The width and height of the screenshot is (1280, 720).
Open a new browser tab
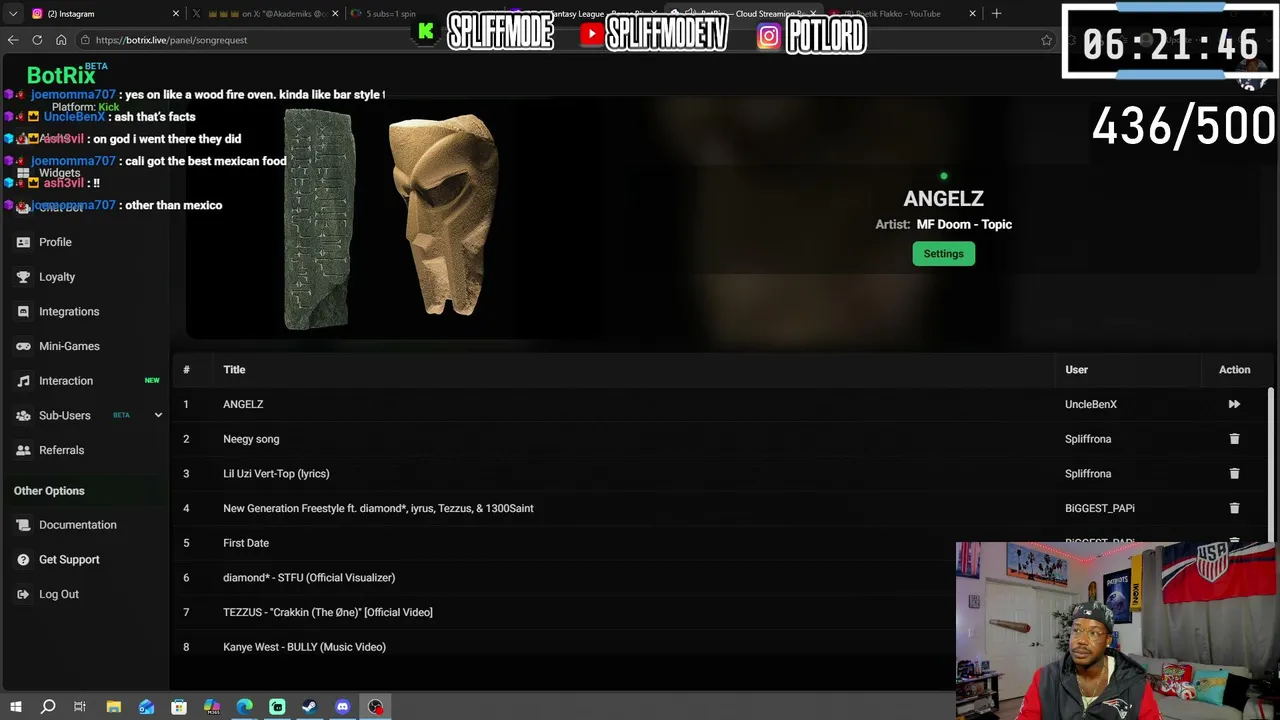point(996,14)
